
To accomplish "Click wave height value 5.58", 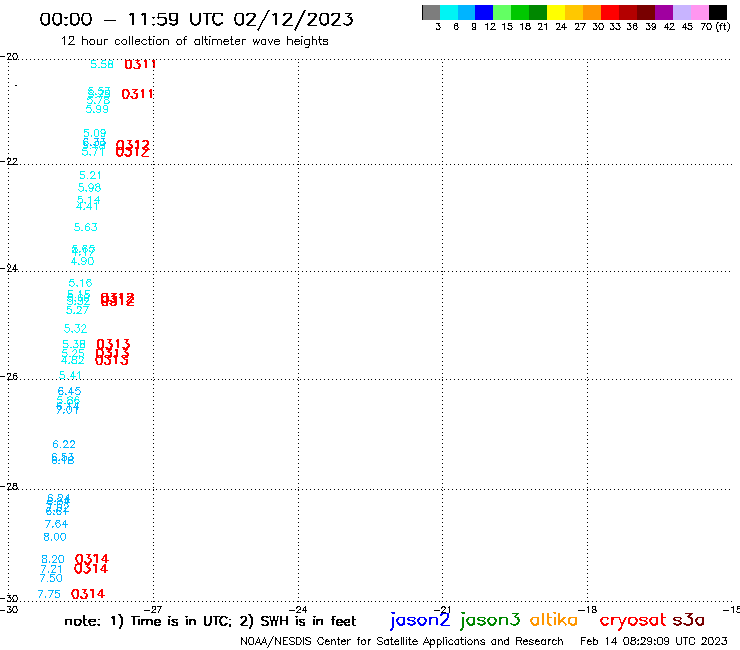I will pos(102,64).
